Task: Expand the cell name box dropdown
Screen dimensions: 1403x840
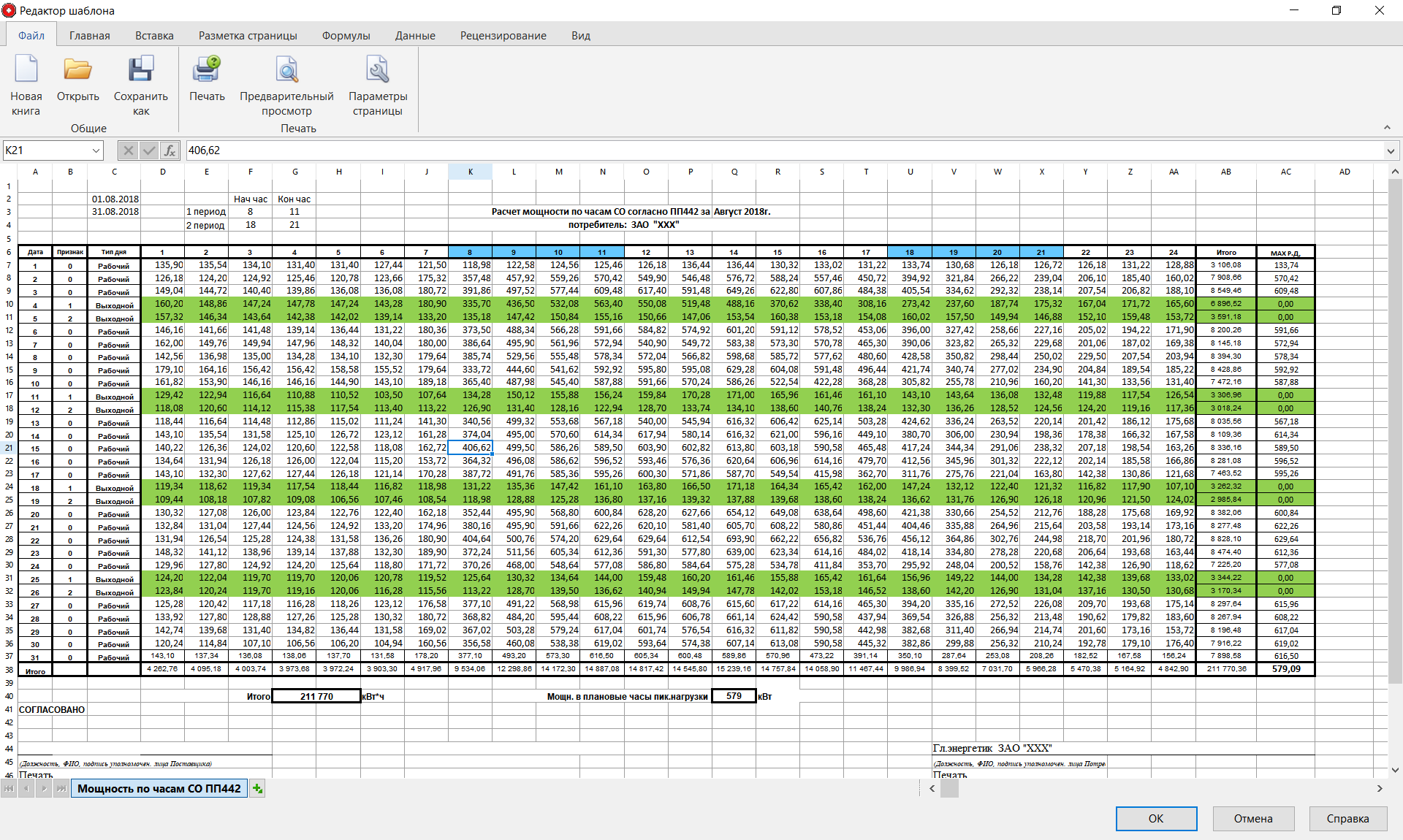Action: pos(96,150)
